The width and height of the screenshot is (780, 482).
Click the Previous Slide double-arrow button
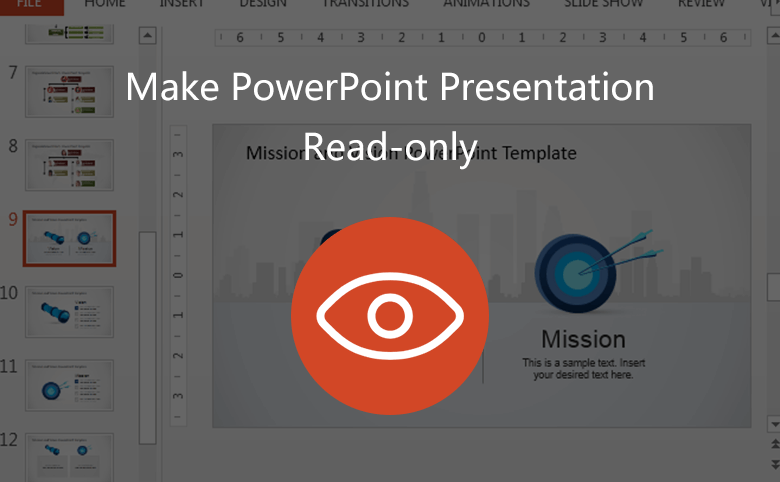point(775,443)
